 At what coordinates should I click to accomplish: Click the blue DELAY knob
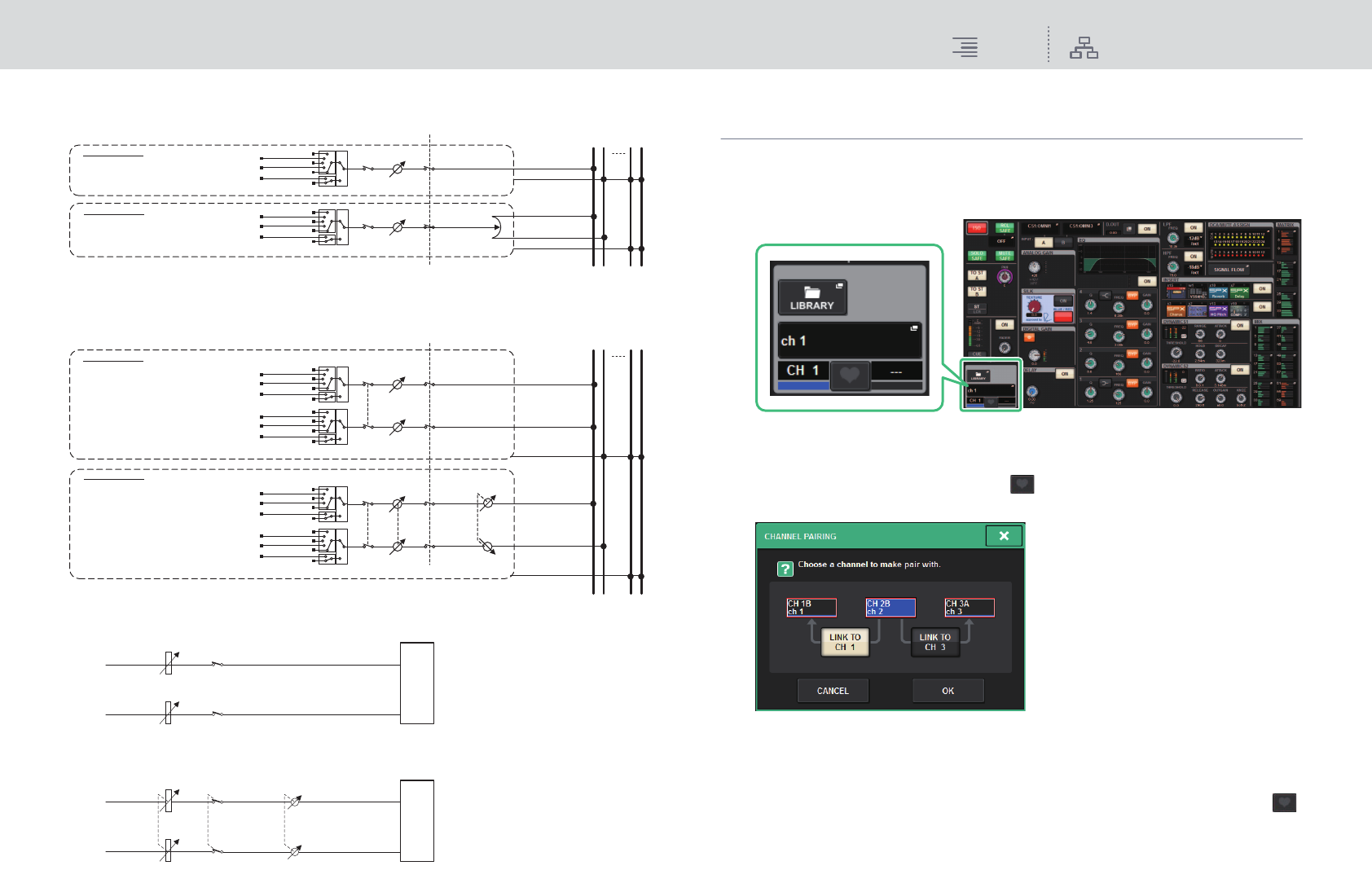(1032, 392)
